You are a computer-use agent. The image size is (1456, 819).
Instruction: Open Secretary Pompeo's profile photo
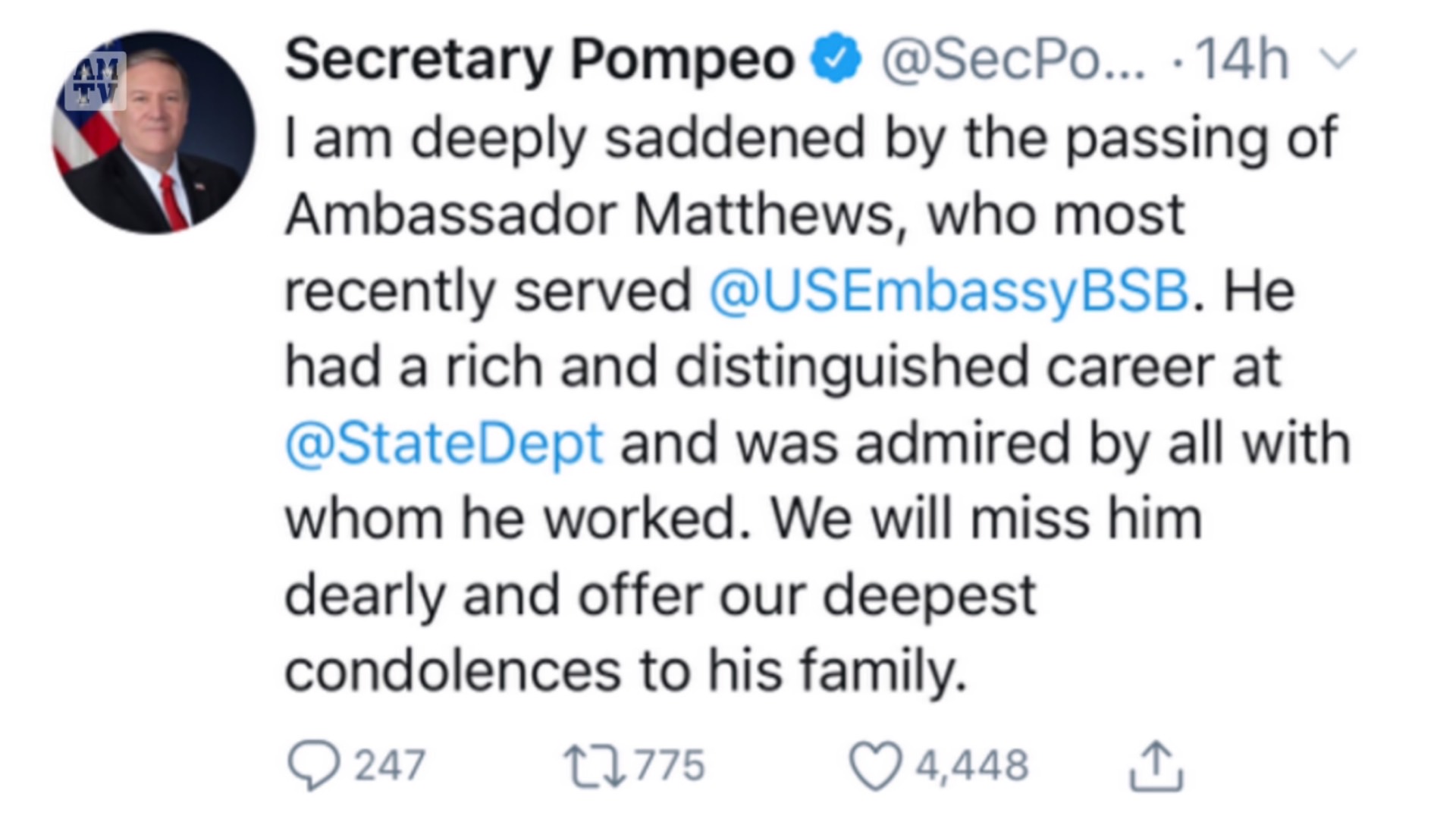tap(154, 133)
